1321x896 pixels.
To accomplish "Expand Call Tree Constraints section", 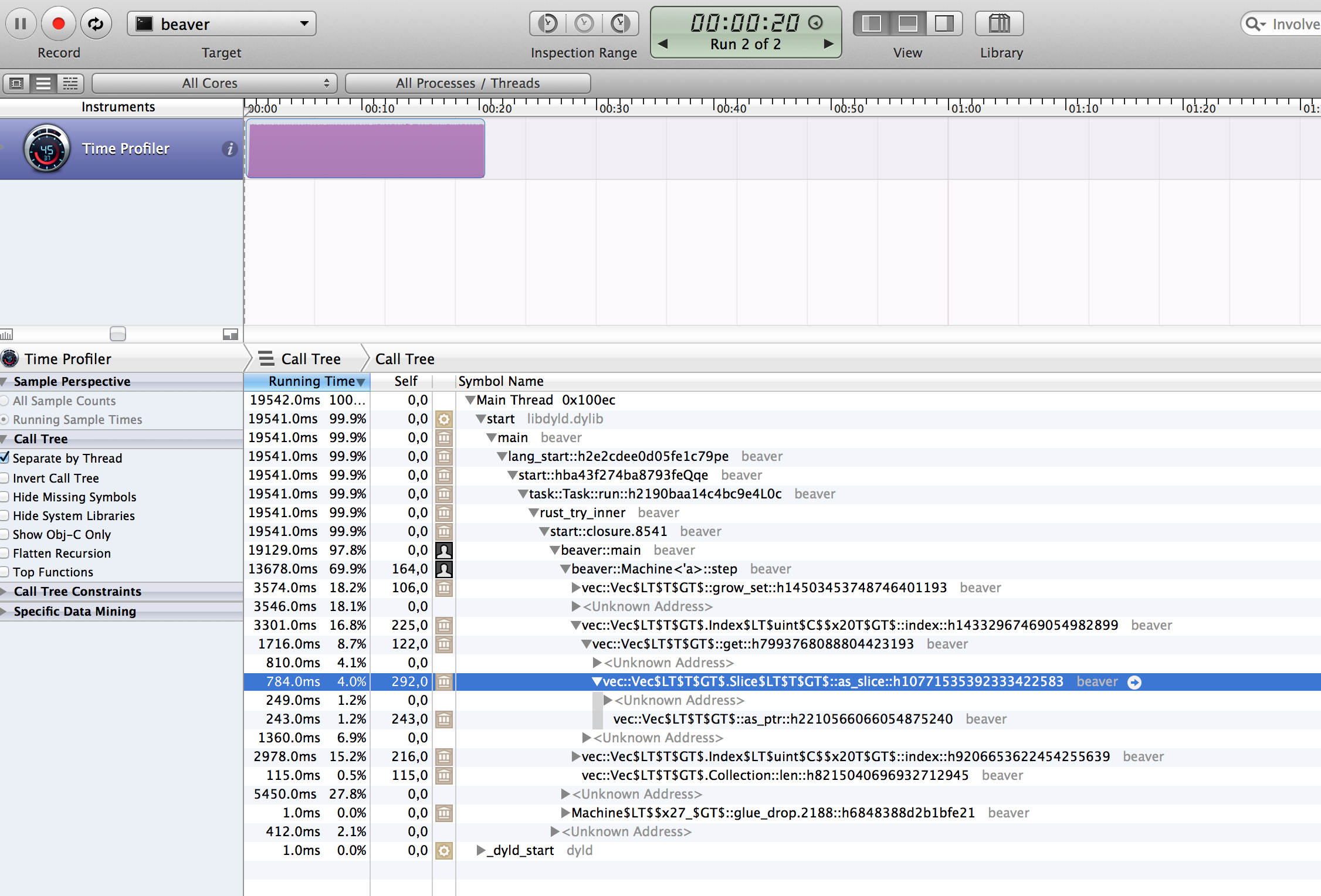I will click(4, 592).
